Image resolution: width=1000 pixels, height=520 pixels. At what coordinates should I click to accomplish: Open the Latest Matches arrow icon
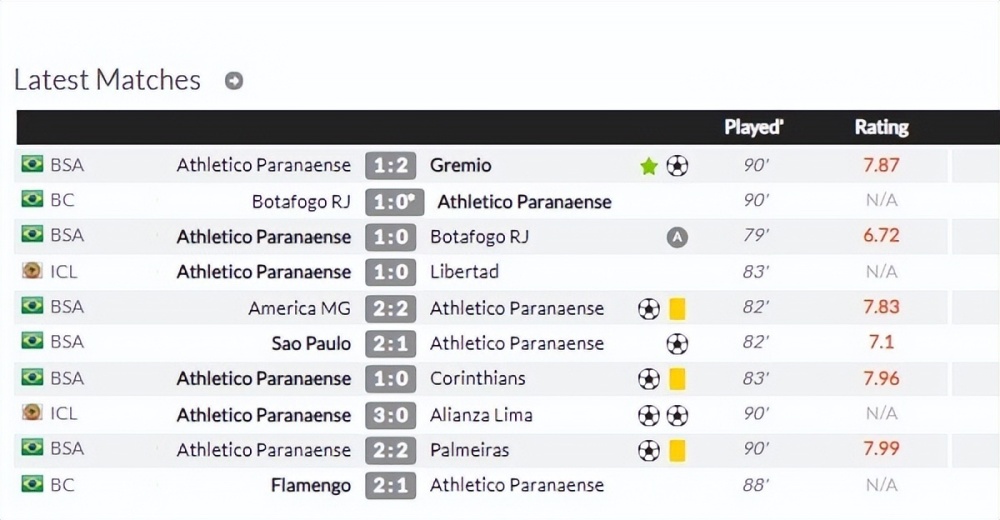click(x=234, y=81)
